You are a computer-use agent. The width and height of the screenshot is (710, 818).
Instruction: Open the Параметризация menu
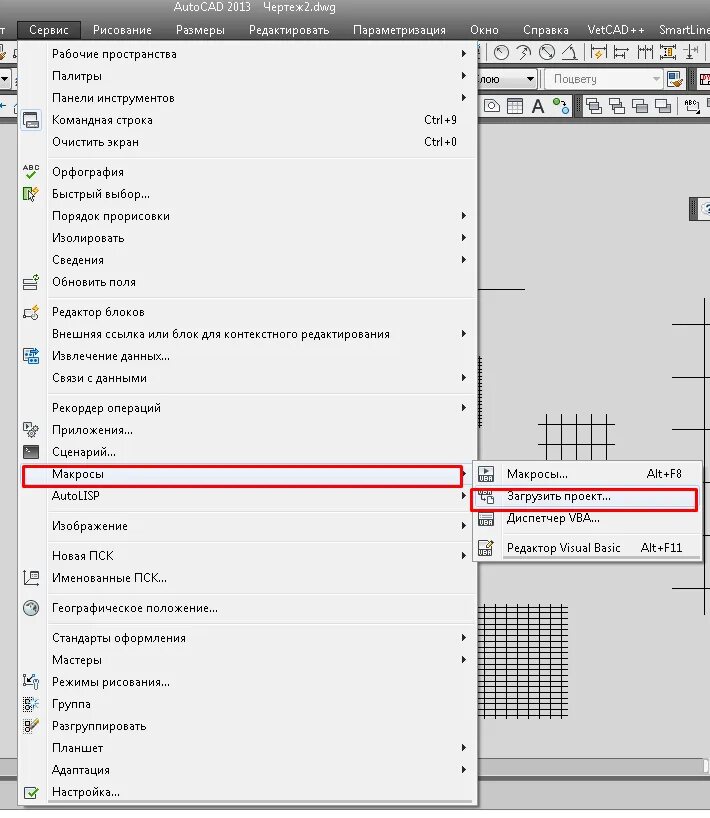click(400, 30)
